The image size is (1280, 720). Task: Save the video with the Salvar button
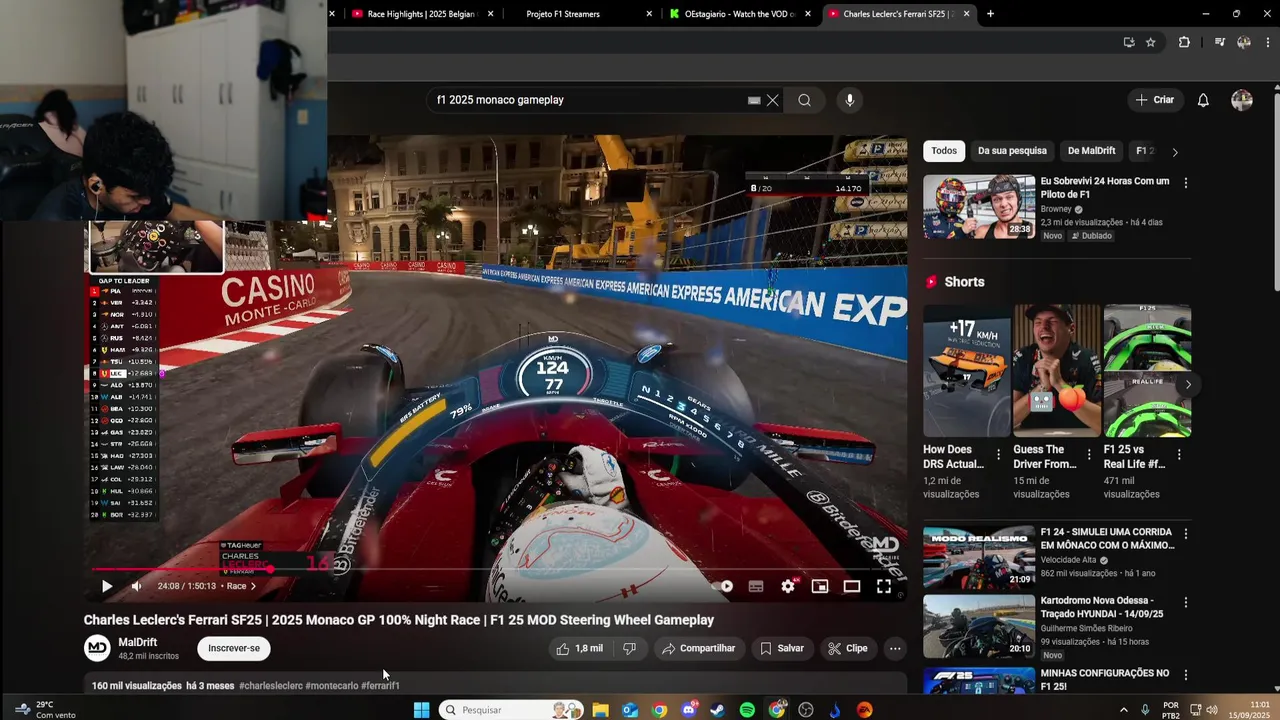click(x=781, y=648)
